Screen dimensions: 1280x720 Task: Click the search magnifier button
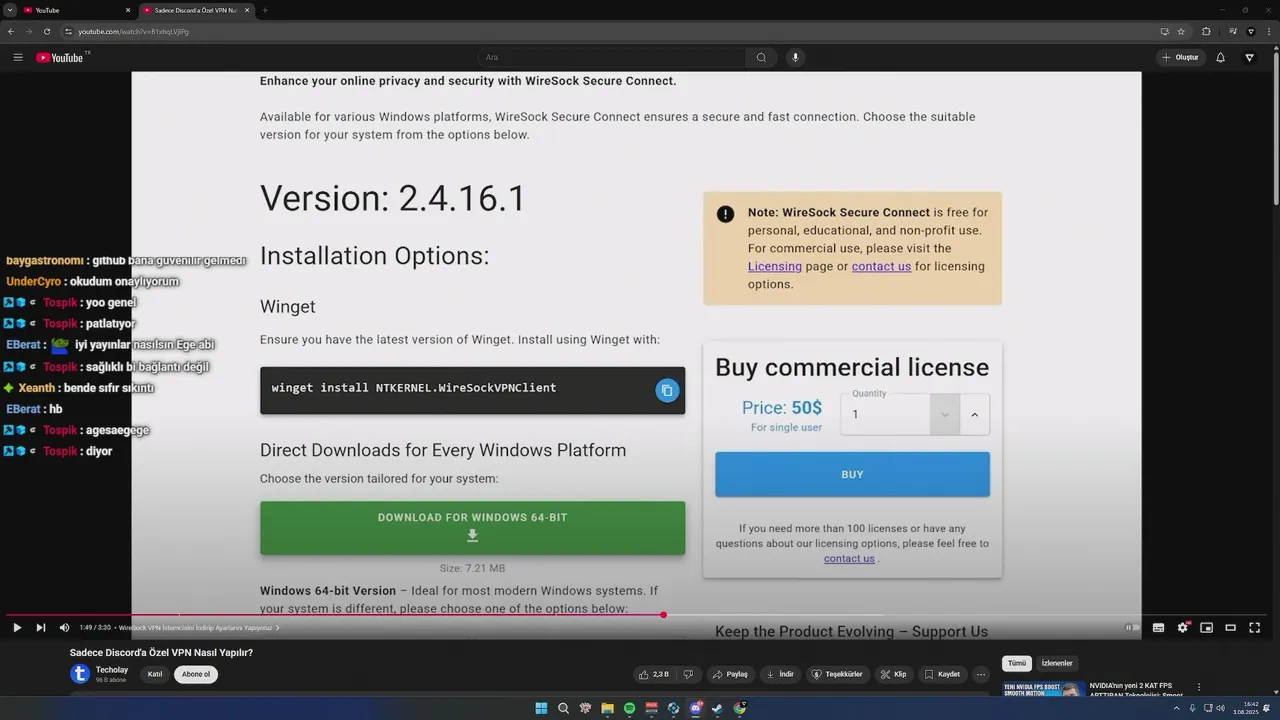tap(761, 57)
